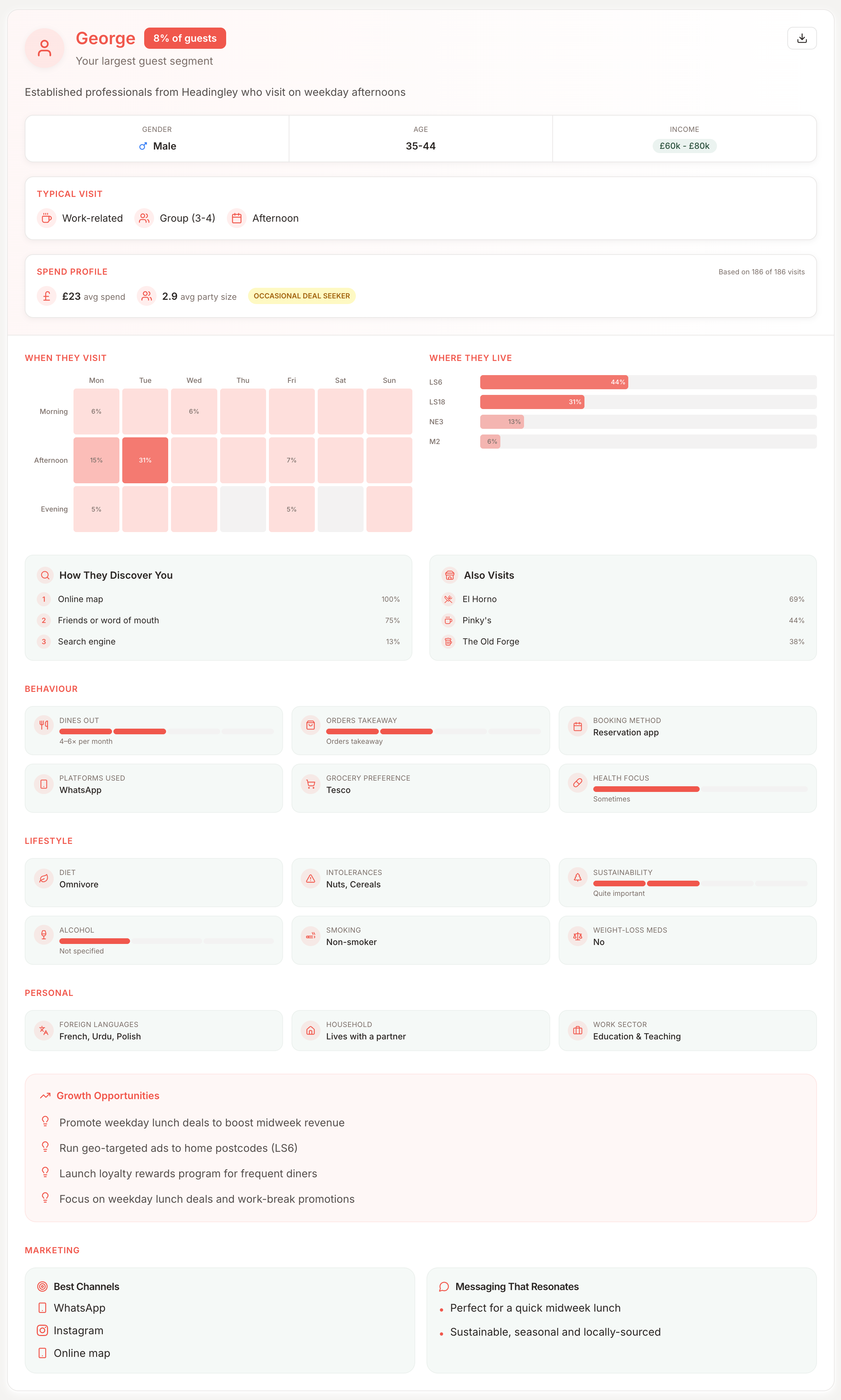Viewport: 841px width, 1400px height.
Task: Click the Foreign Languages translate icon
Action: tap(43, 1030)
